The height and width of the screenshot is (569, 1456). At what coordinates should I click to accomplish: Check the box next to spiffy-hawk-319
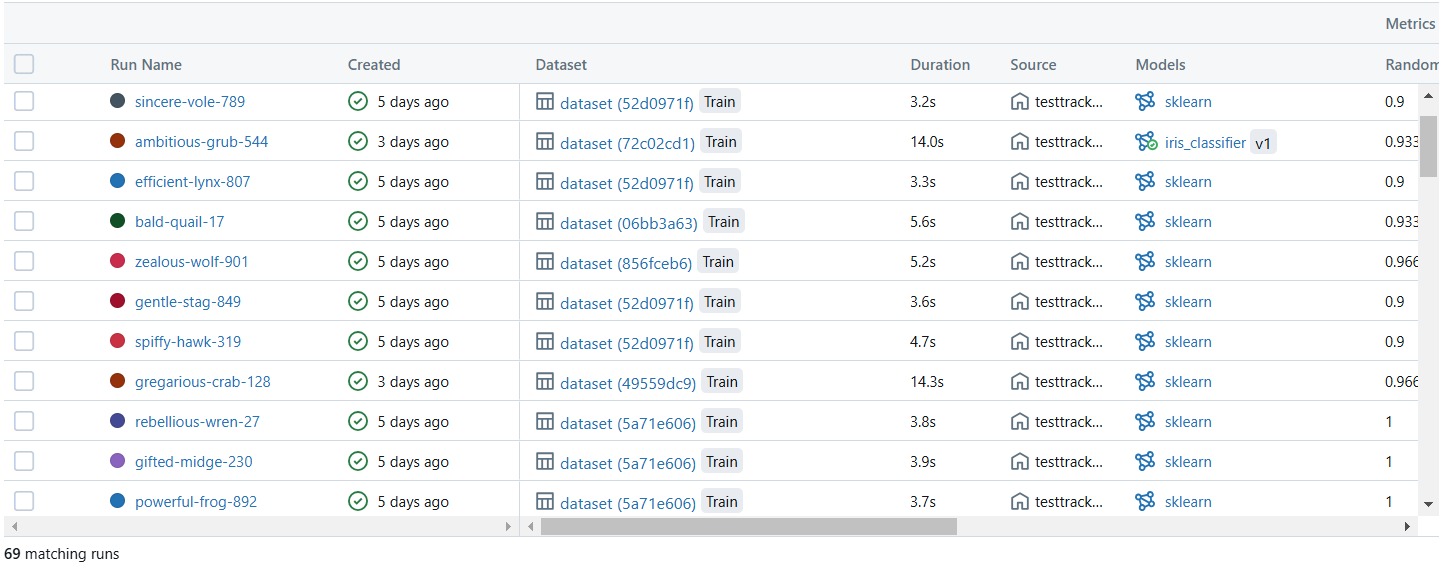click(x=24, y=342)
